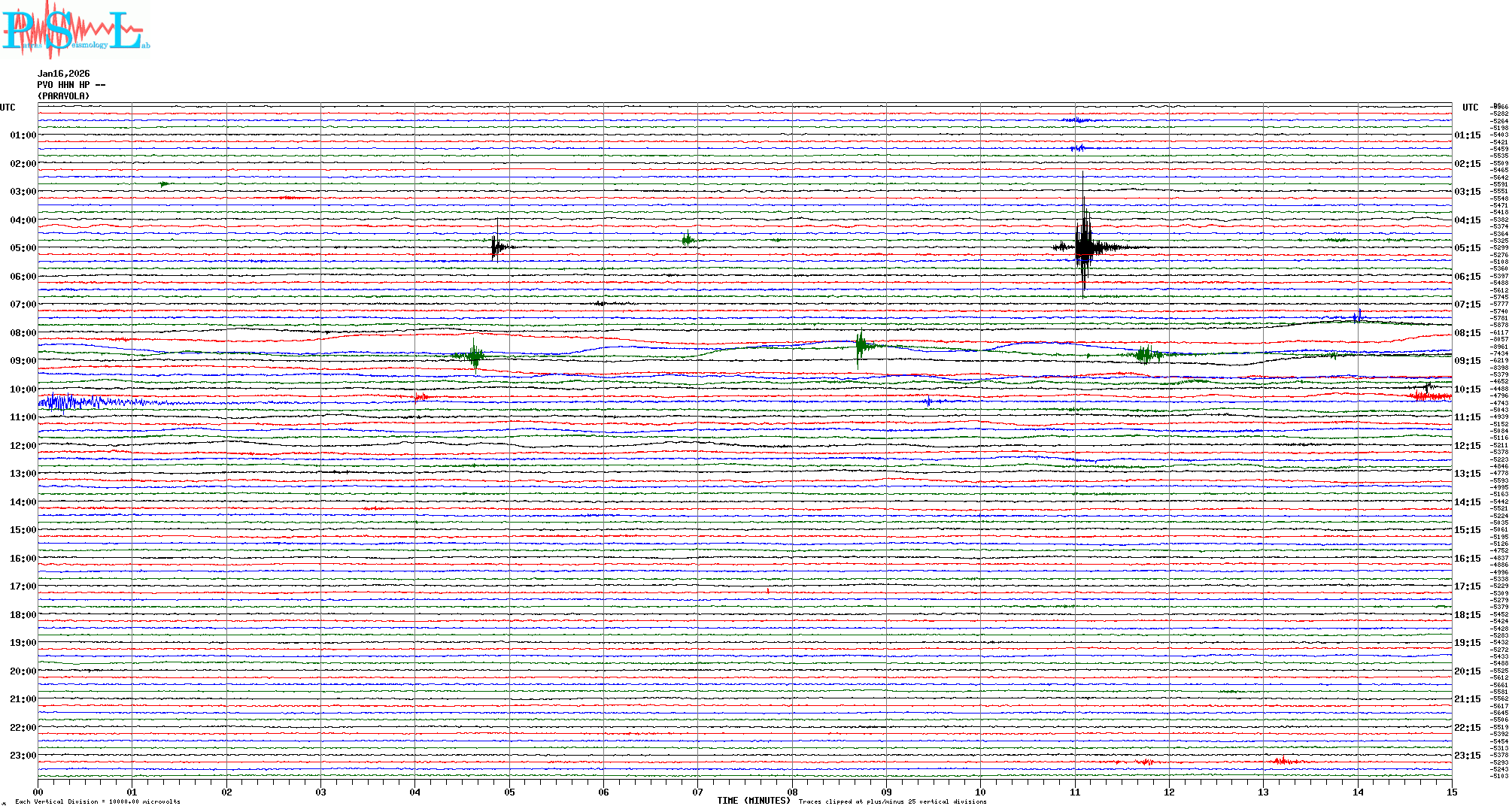
Task: Click the large black seismic event near minute 11
Action: (1083, 247)
